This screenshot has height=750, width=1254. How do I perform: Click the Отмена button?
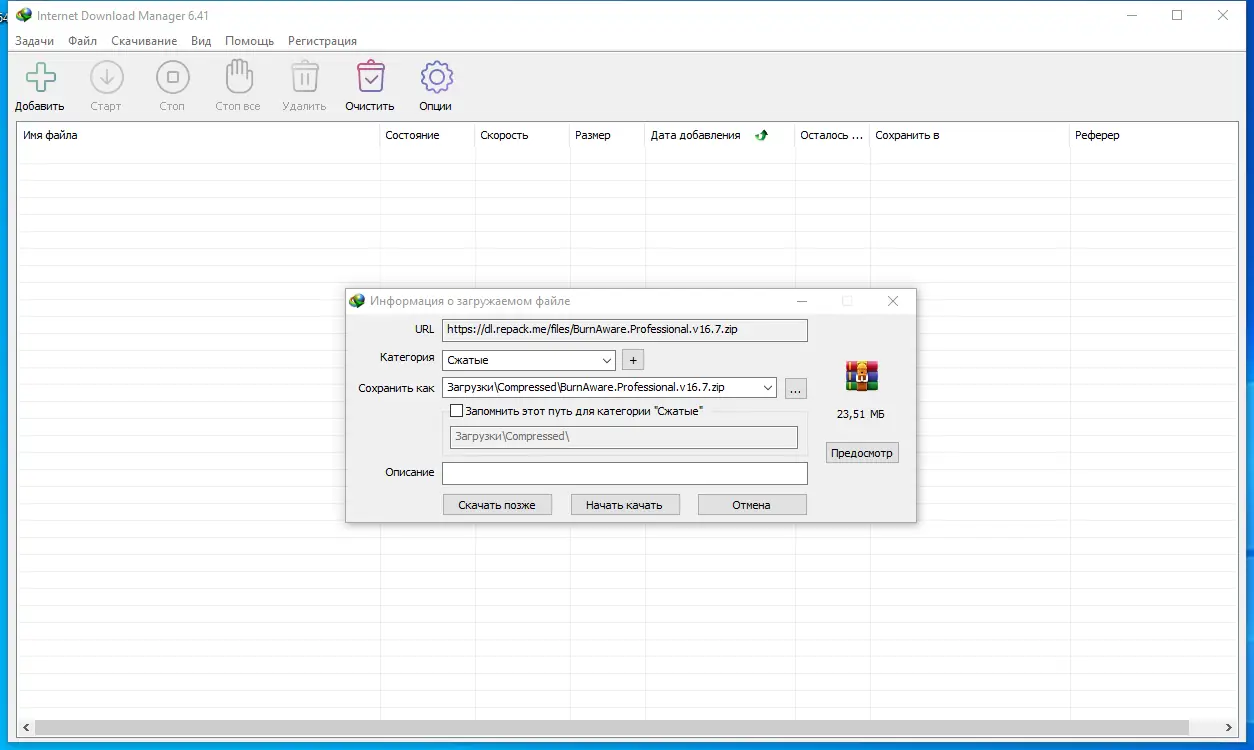coord(752,505)
